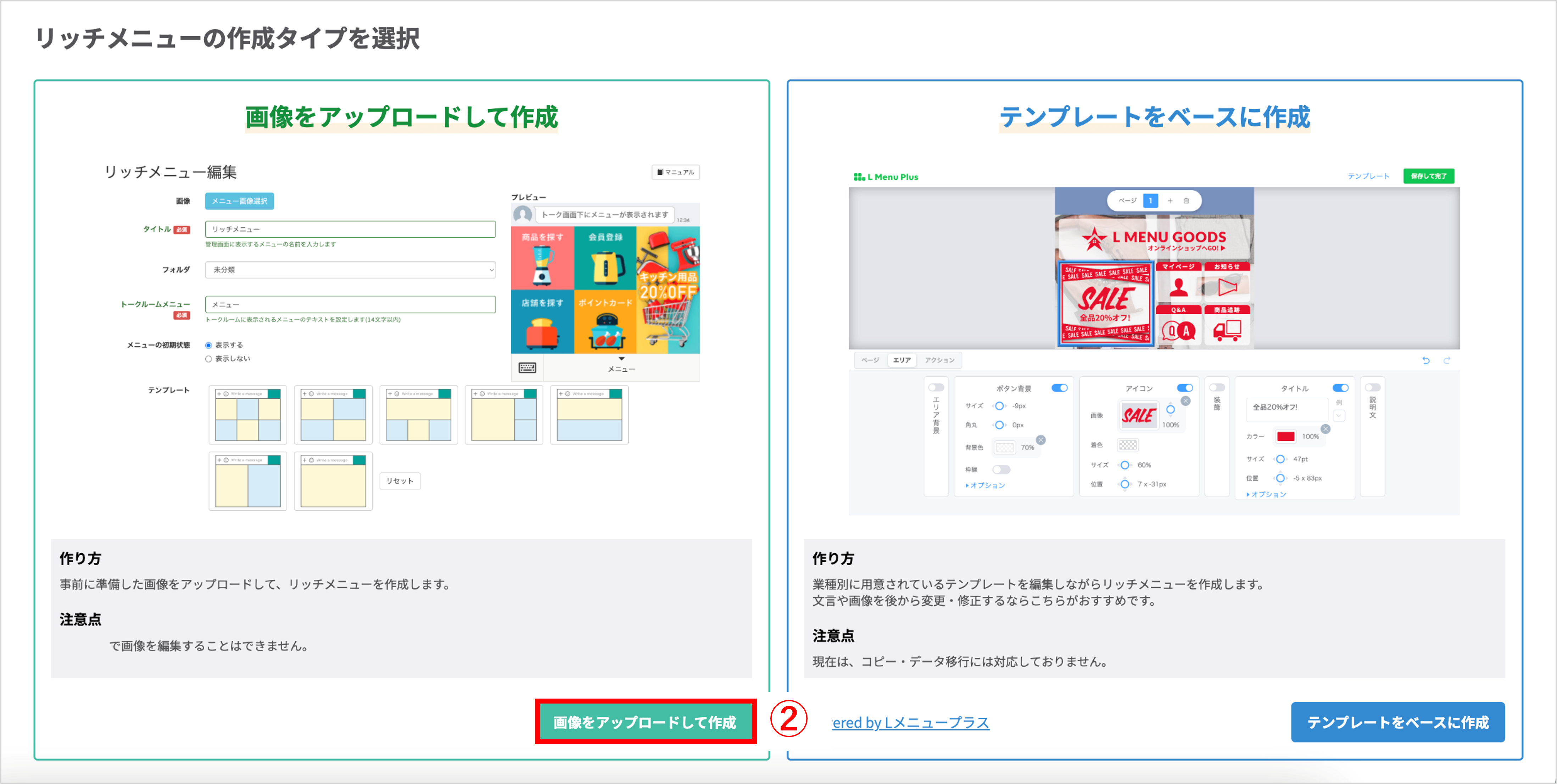The width and height of the screenshot is (1557, 784).
Task: Select the 表示しない radio button
Action: 208,359
